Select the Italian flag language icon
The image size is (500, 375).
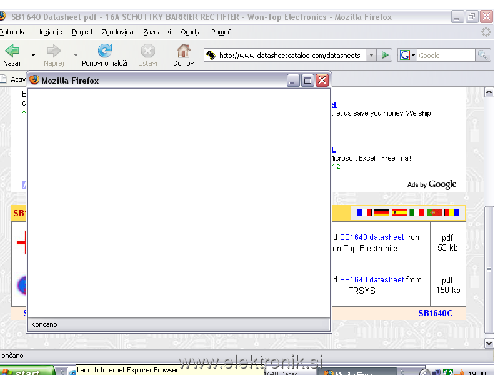(x=417, y=212)
